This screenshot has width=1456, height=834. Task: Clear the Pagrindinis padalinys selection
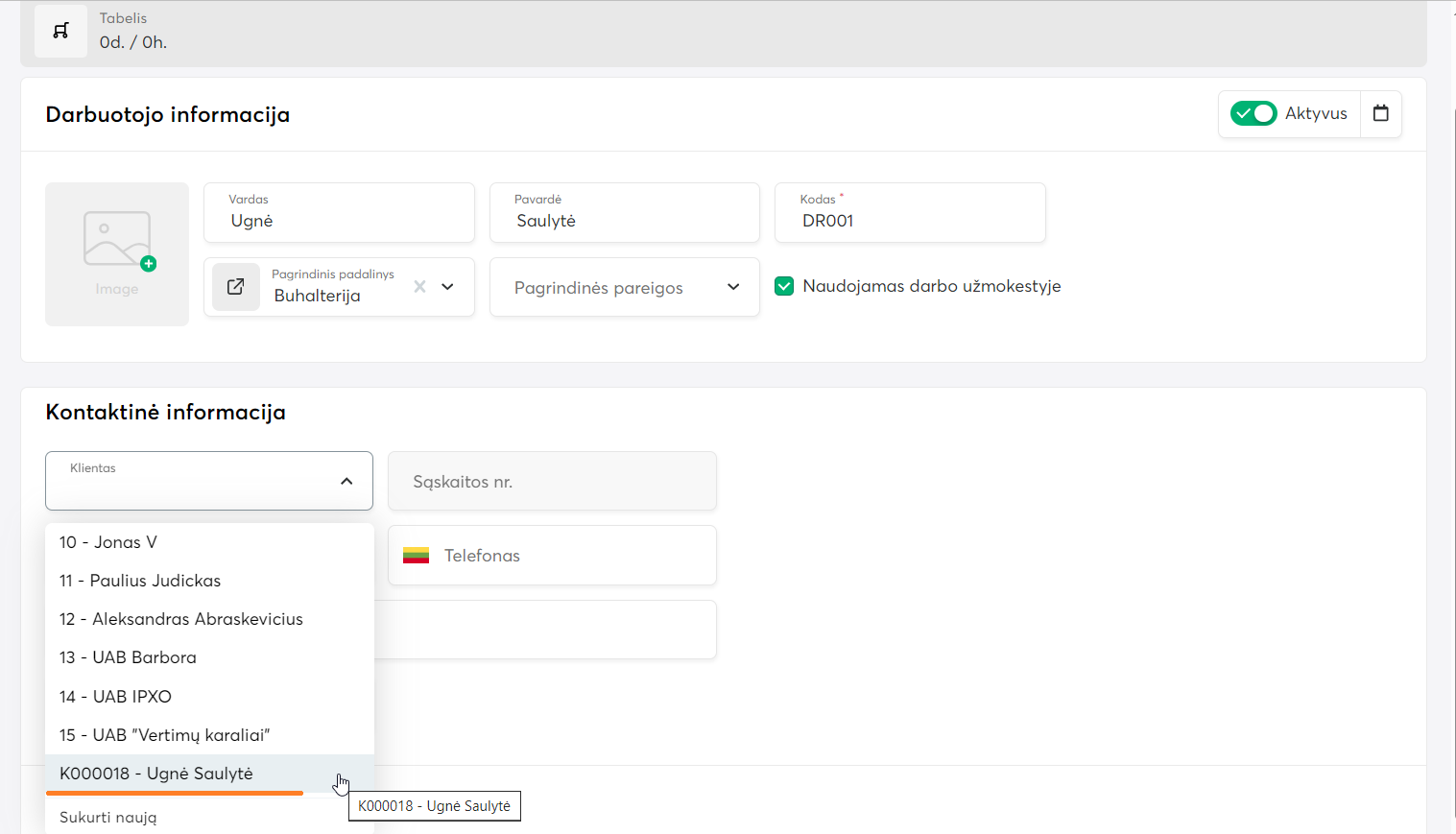click(x=419, y=287)
